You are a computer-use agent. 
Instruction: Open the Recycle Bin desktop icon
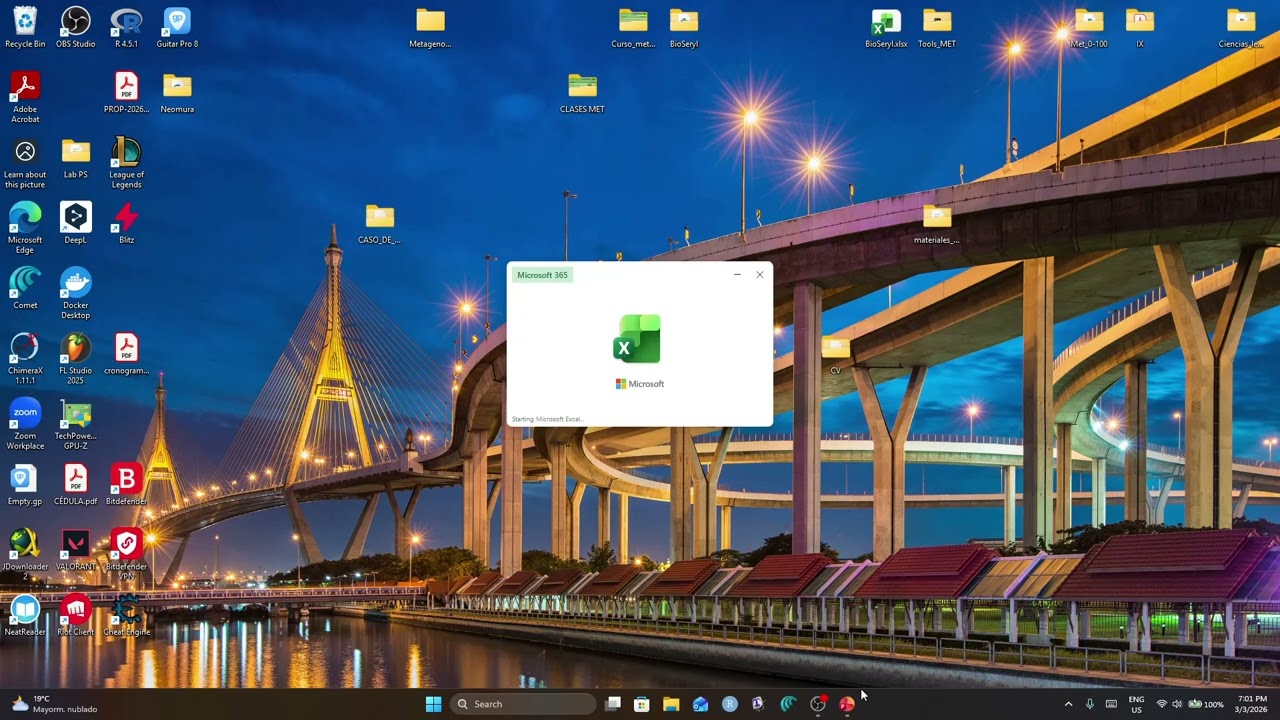click(25, 28)
